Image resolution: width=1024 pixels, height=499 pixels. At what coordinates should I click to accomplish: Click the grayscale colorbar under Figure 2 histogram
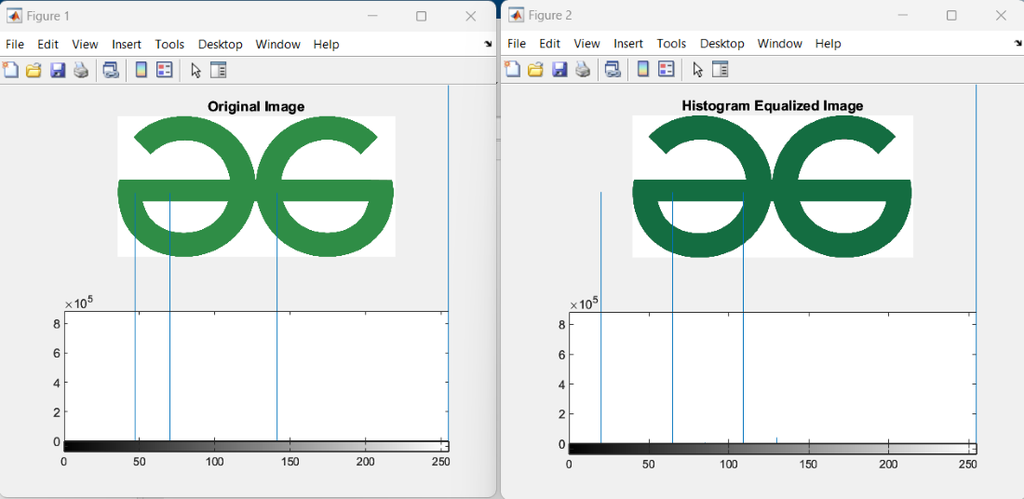(x=773, y=449)
